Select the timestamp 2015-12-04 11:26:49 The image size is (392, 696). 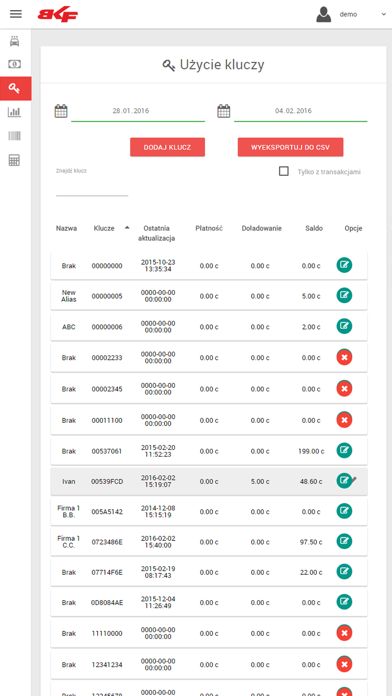coord(158,602)
